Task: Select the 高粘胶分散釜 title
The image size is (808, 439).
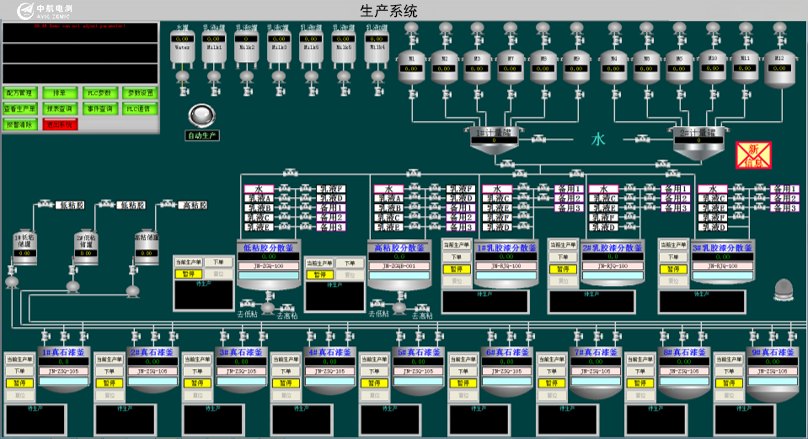Action: (399, 248)
